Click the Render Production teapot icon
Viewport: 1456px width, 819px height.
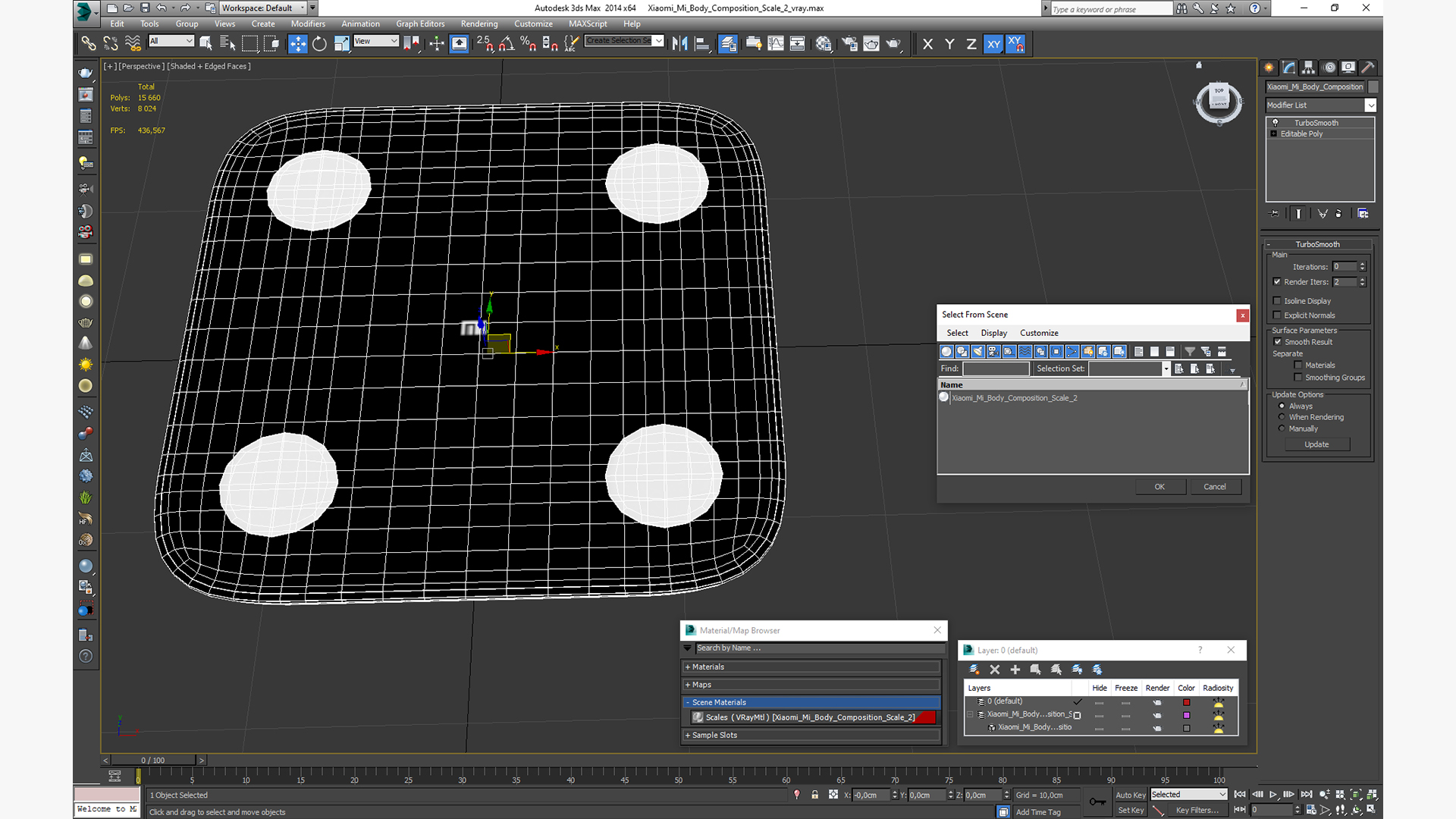pyautogui.click(x=893, y=43)
